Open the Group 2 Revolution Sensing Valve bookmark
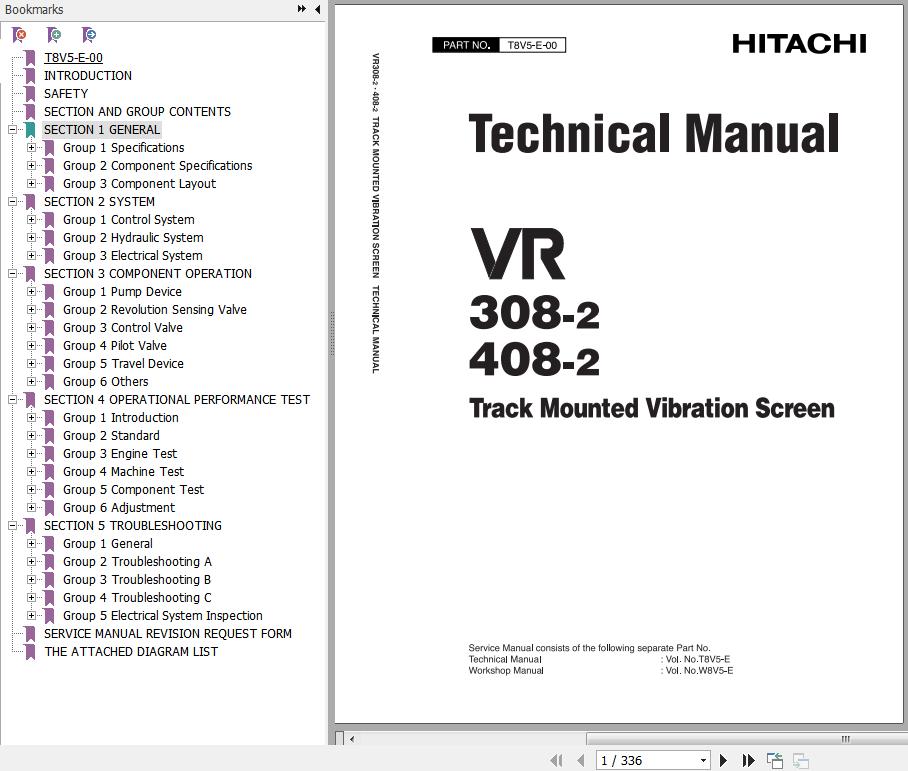908x771 pixels. pyautogui.click(x=155, y=310)
